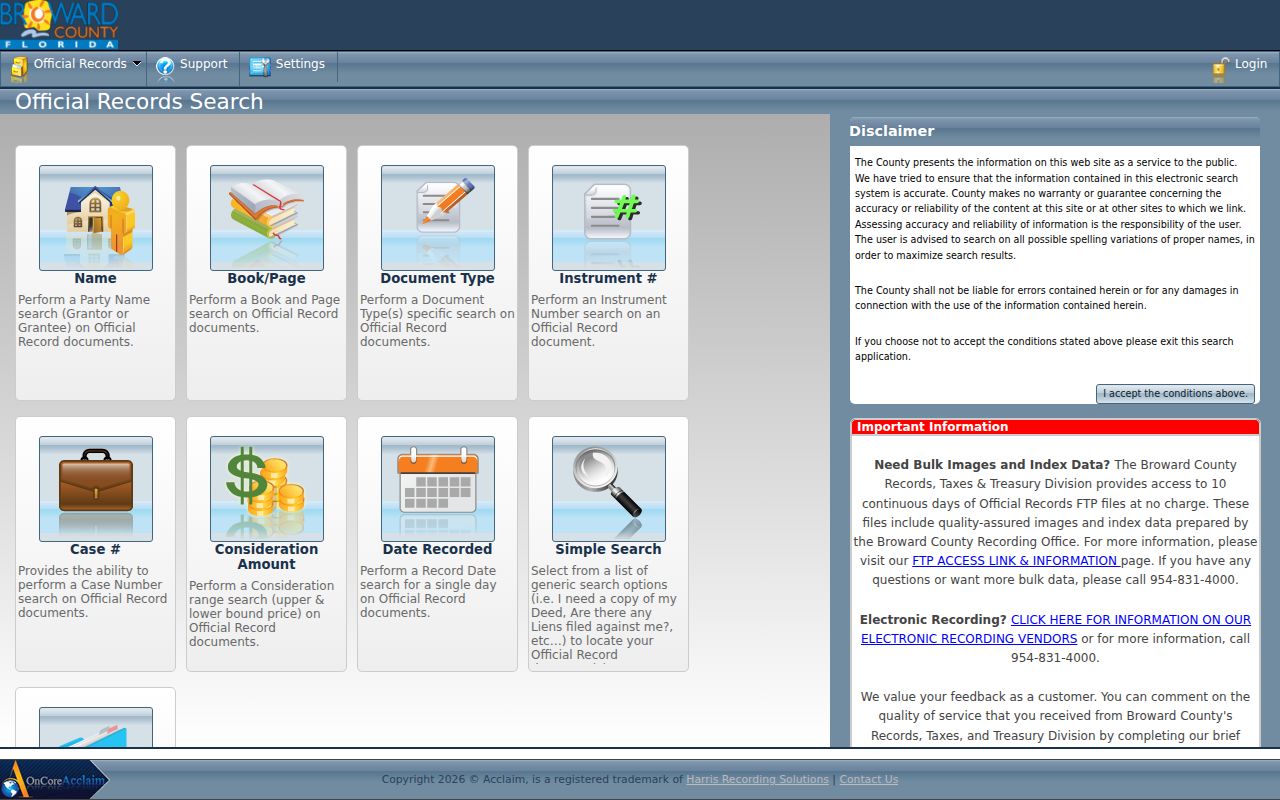Screen dimensions: 1280x800
Task: Click the Important Information red header
Action: click(1055, 427)
